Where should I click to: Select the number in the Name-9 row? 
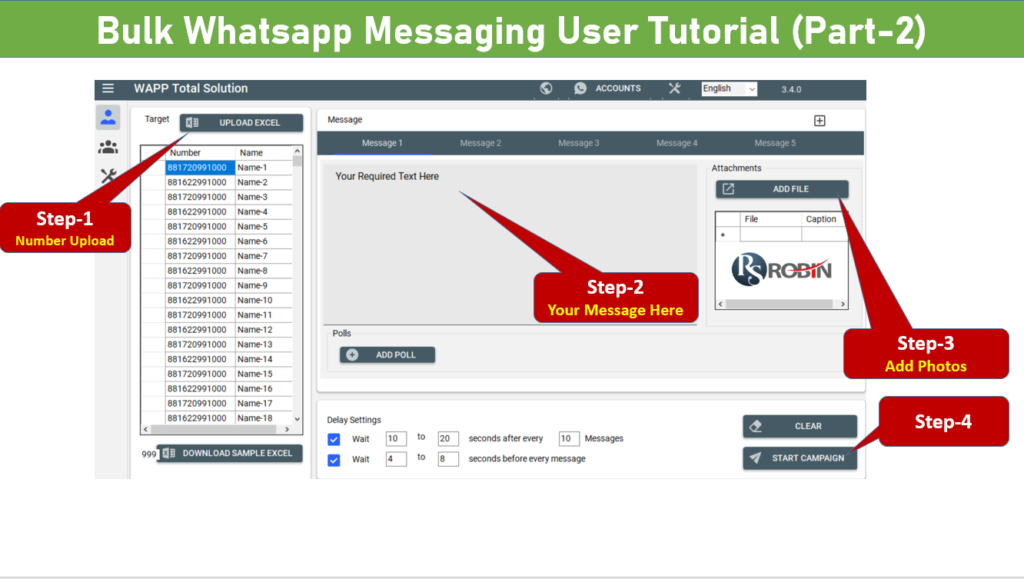200,285
